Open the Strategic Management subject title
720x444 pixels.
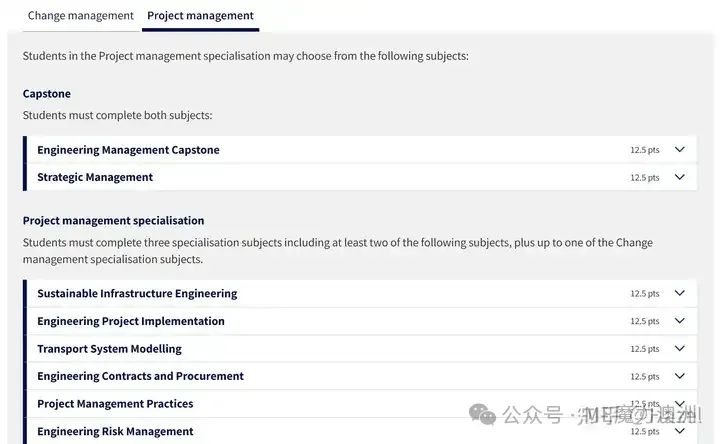[95, 177]
